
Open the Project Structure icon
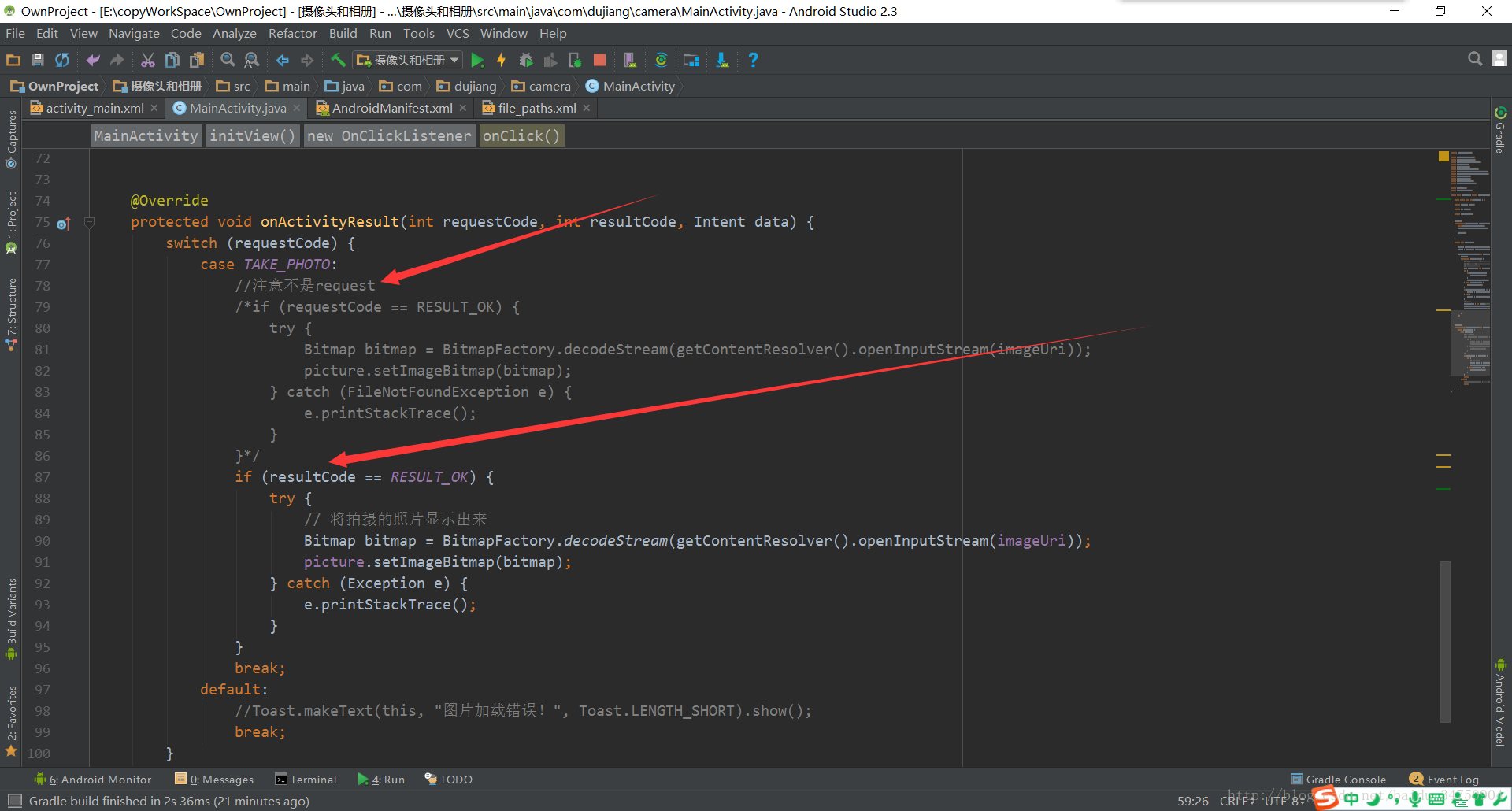691,60
